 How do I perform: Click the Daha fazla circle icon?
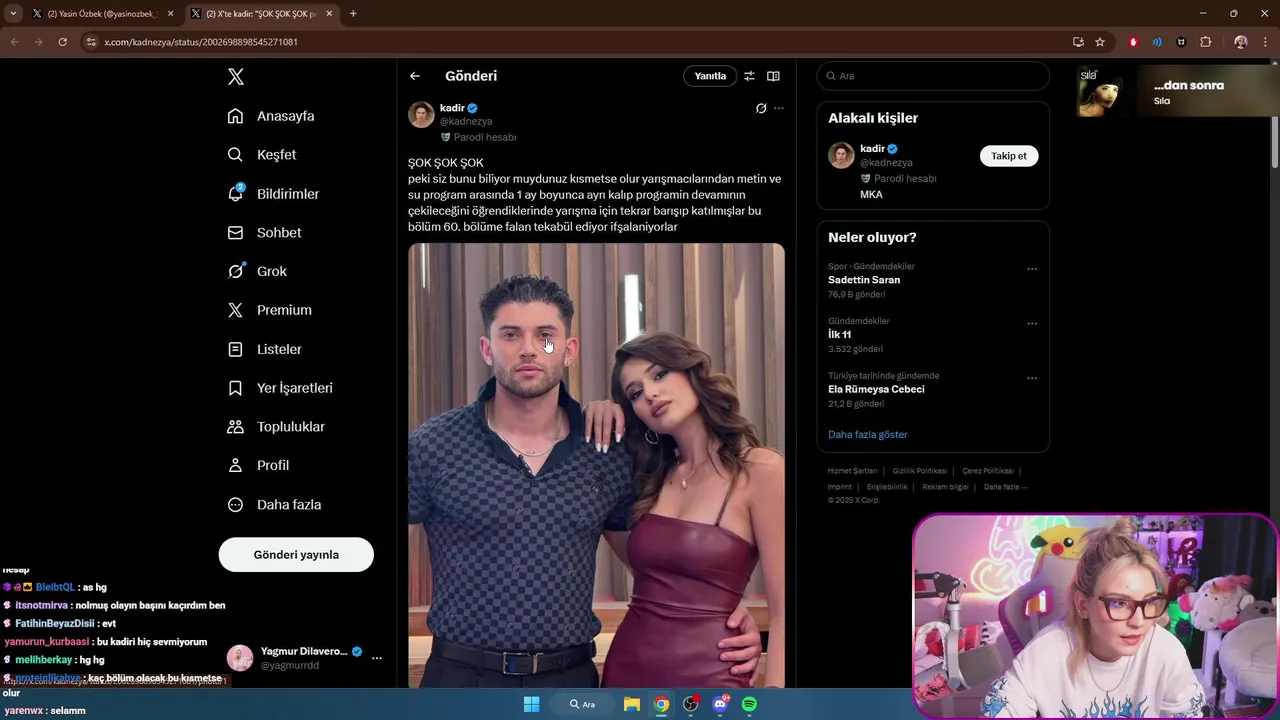[235, 505]
